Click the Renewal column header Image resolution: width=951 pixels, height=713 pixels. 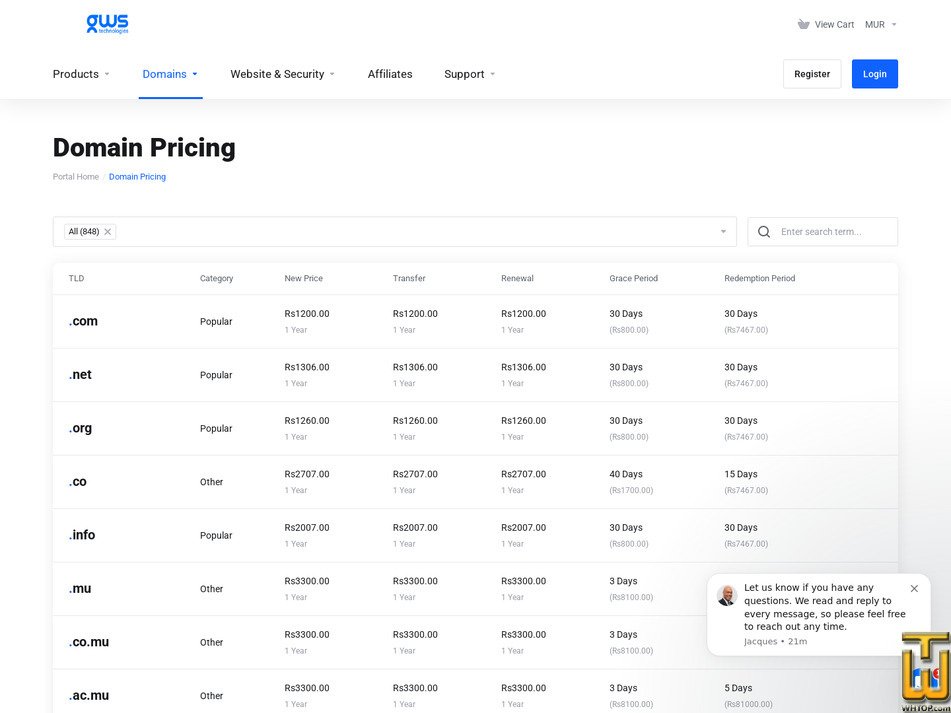(x=517, y=278)
